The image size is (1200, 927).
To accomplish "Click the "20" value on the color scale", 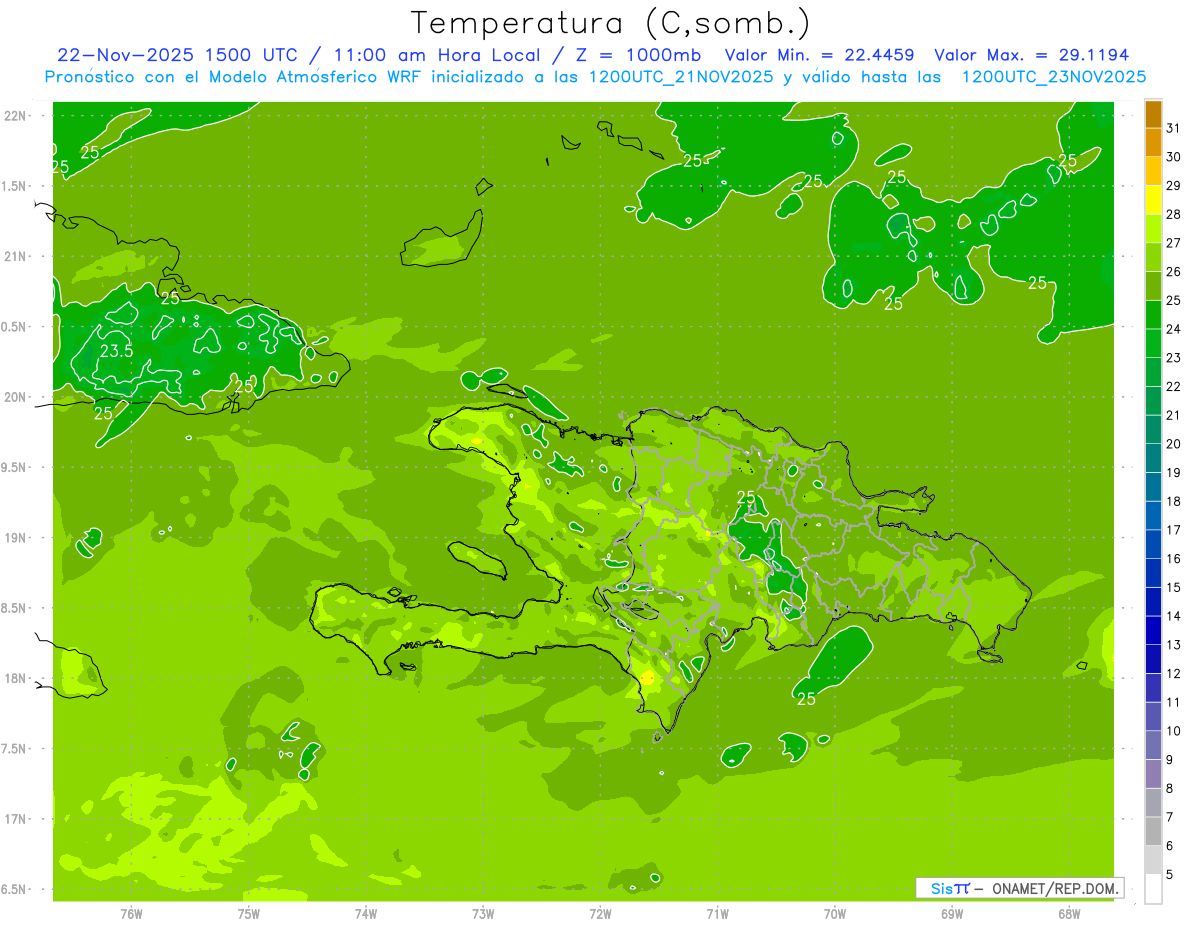I will [1174, 444].
